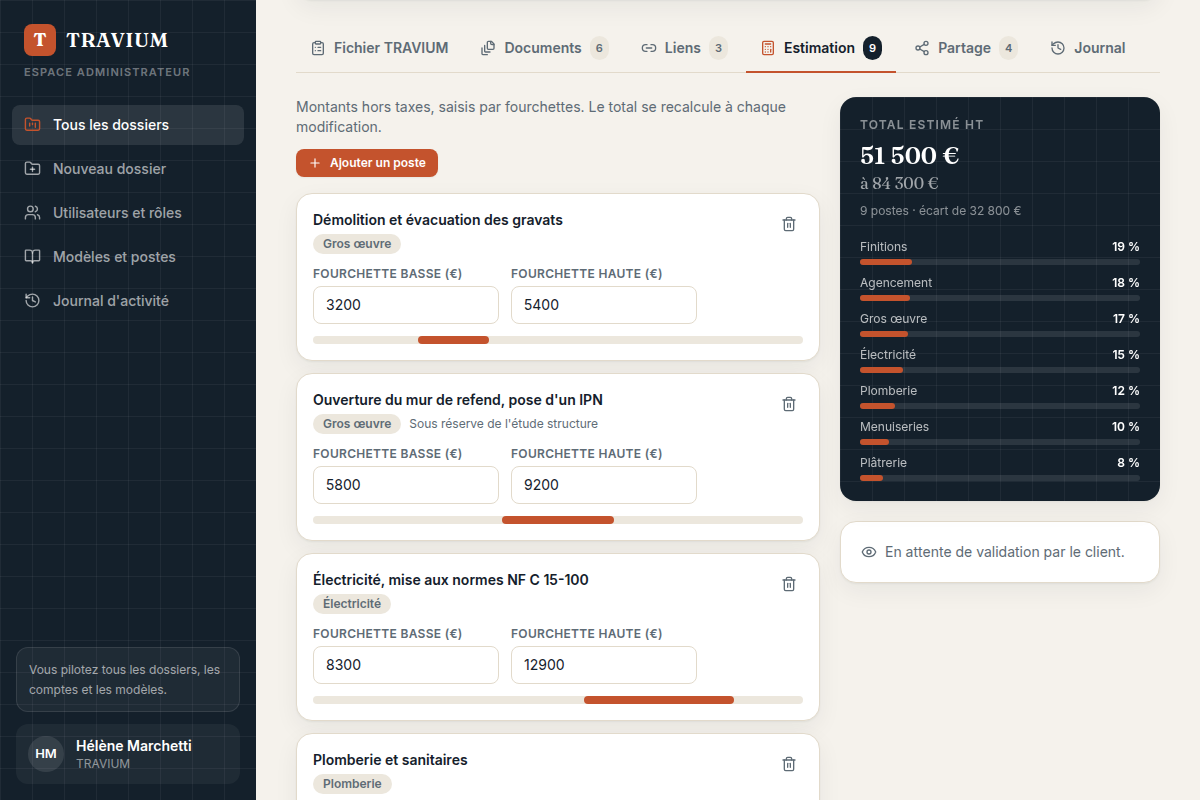Image resolution: width=1200 pixels, height=800 pixels.
Task: Click the Nouveau dossier folder-plus icon
Action: pos(33,169)
